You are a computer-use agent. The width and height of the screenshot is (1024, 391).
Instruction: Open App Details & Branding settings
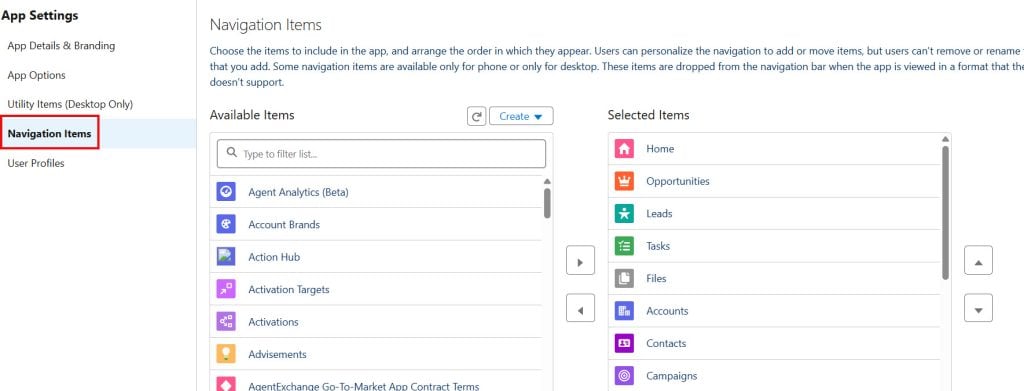point(61,46)
